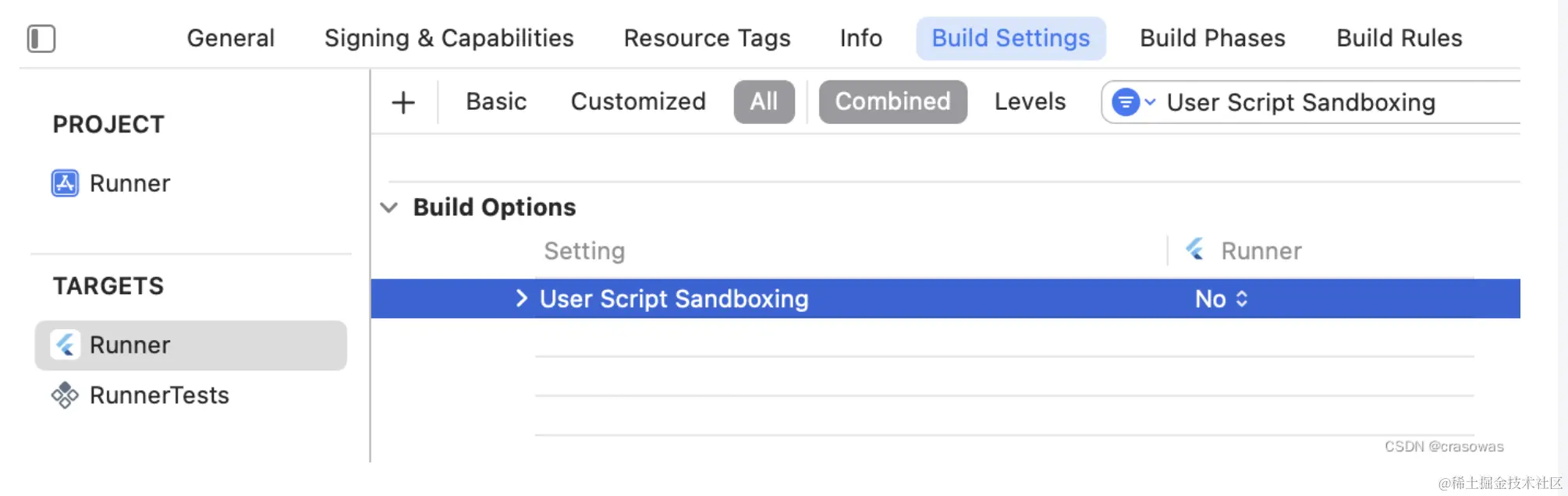The height and width of the screenshot is (496, 1568).
Task: Collapse the Build Options section
Action: click(x=388, y=207)
